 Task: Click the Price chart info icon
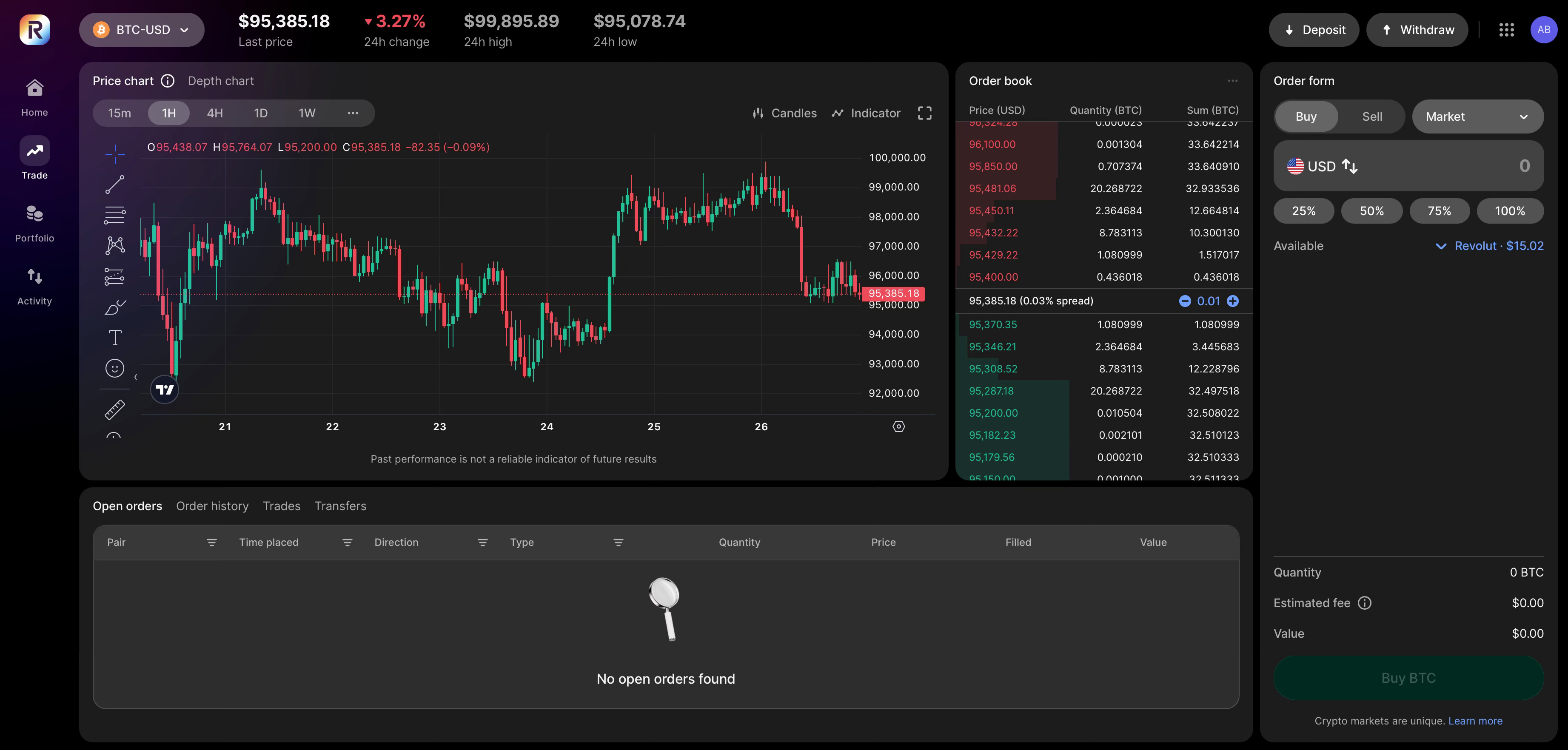click(167, 81)
